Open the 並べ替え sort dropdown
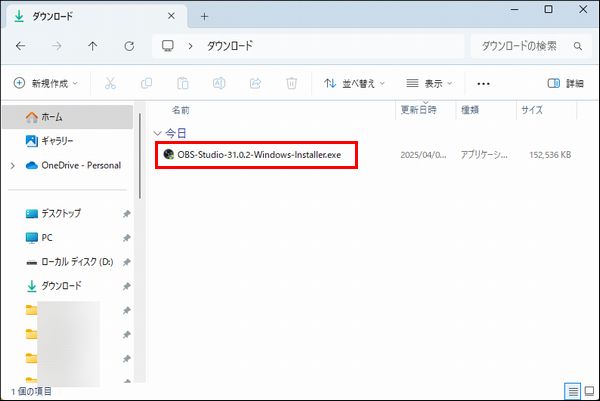 tap(354, 83)
